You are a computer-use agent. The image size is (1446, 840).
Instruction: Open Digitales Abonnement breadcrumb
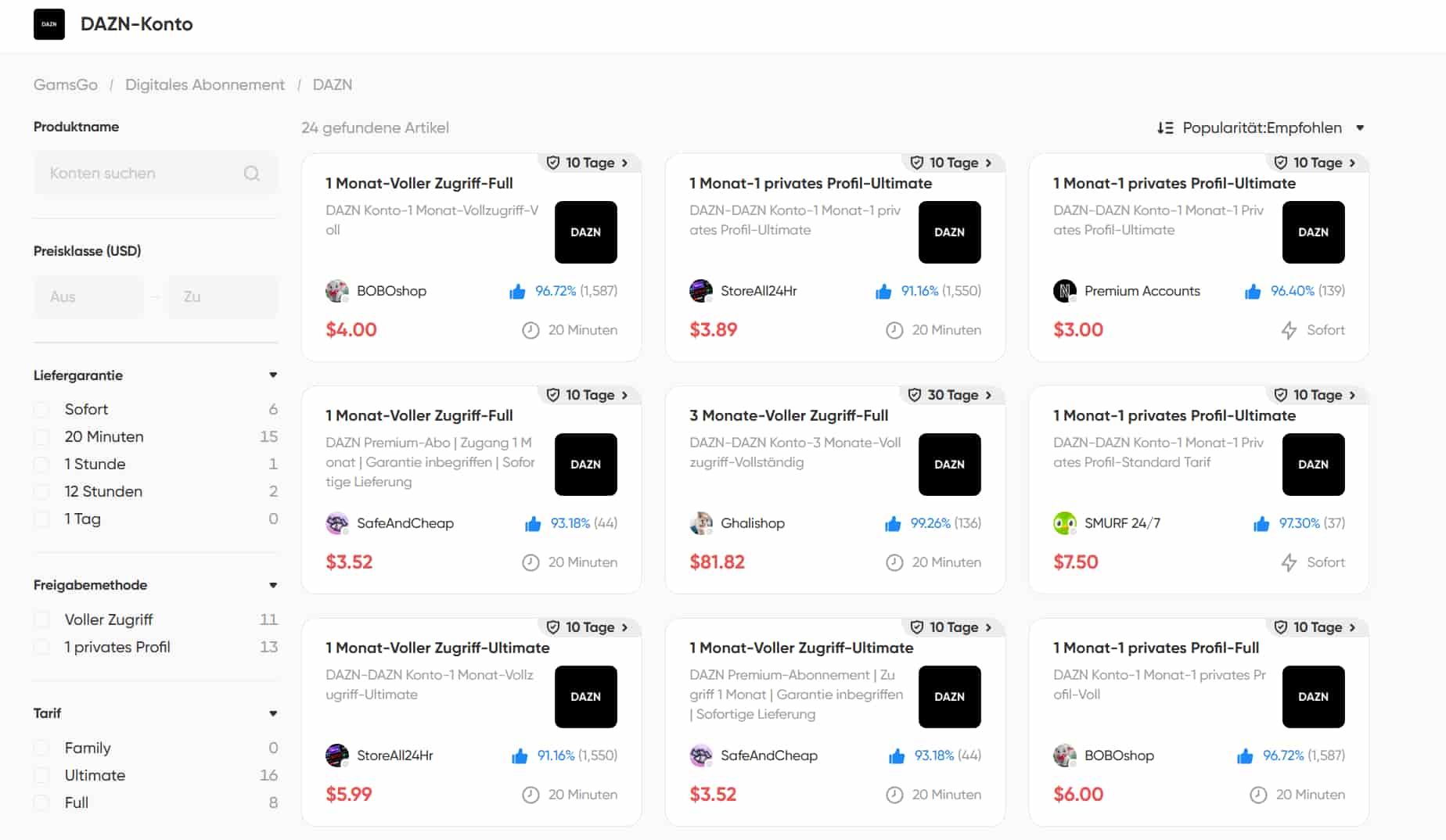tap(205, 84)
